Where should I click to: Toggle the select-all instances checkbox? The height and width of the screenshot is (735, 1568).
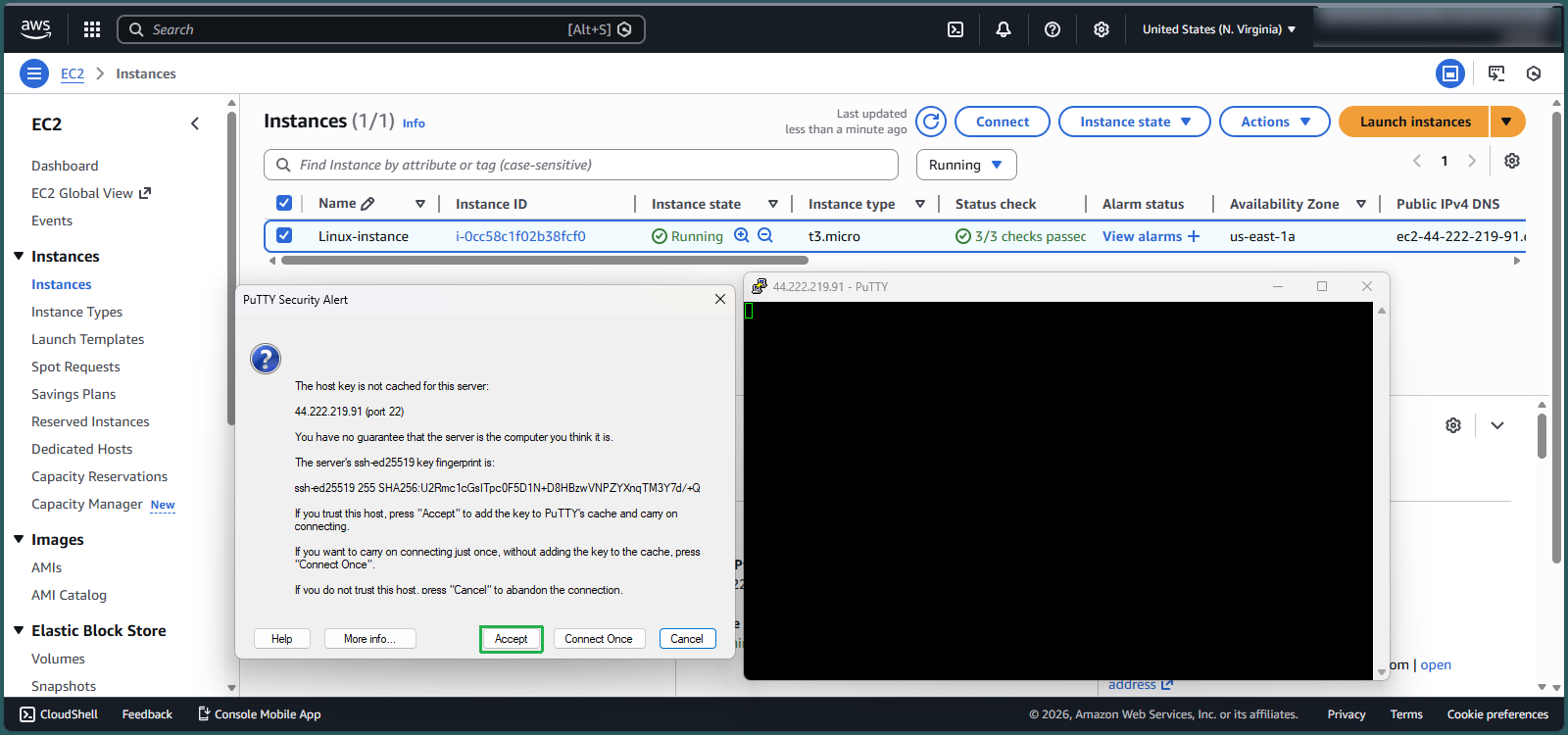(284, 203)
